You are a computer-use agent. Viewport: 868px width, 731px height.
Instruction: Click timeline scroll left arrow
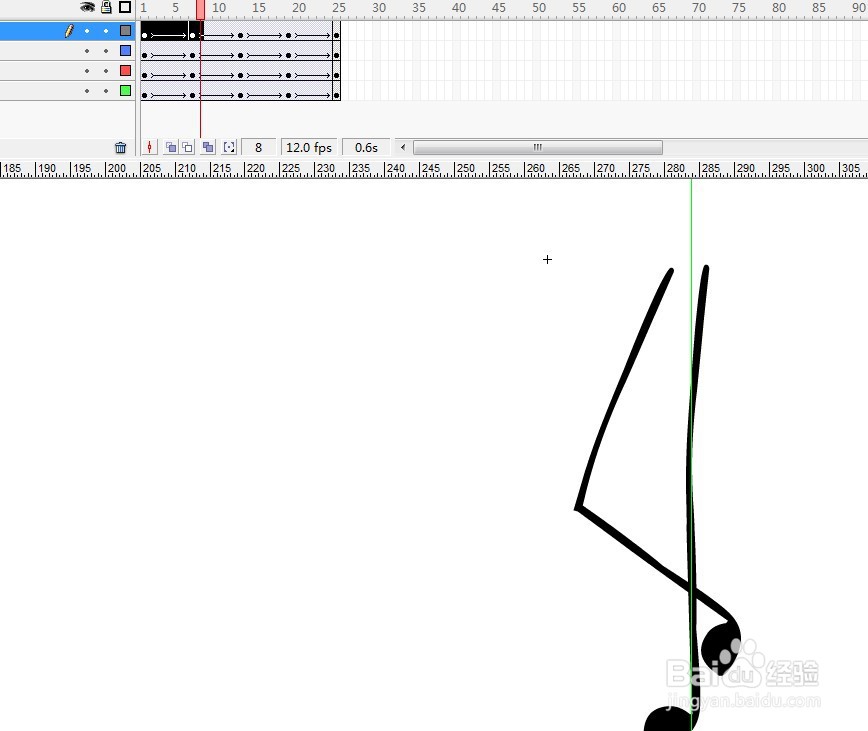pyautogui.click(x=403, y=148)
